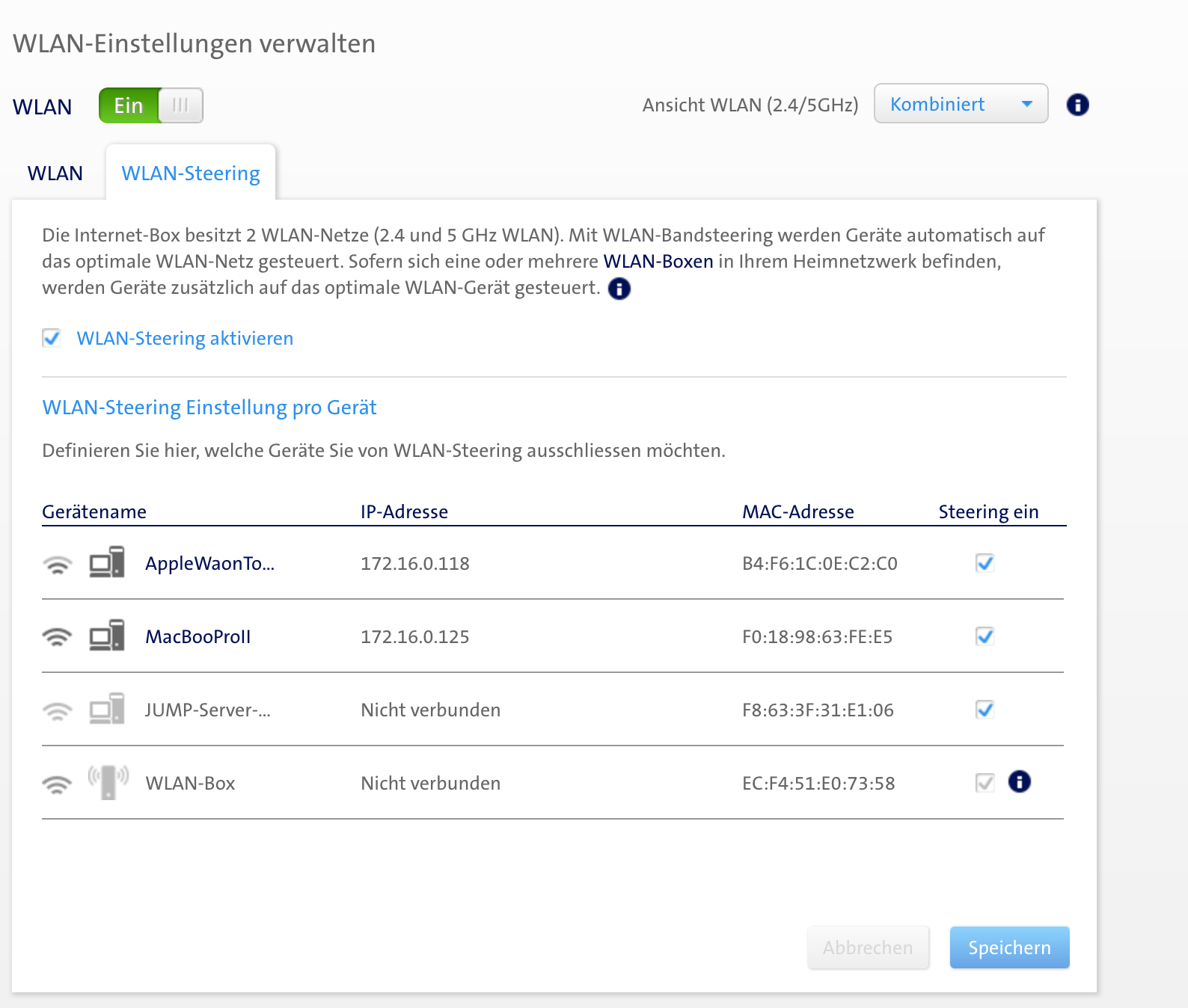Open the WLAN-Boxen link in description

(x=658, y=262)
